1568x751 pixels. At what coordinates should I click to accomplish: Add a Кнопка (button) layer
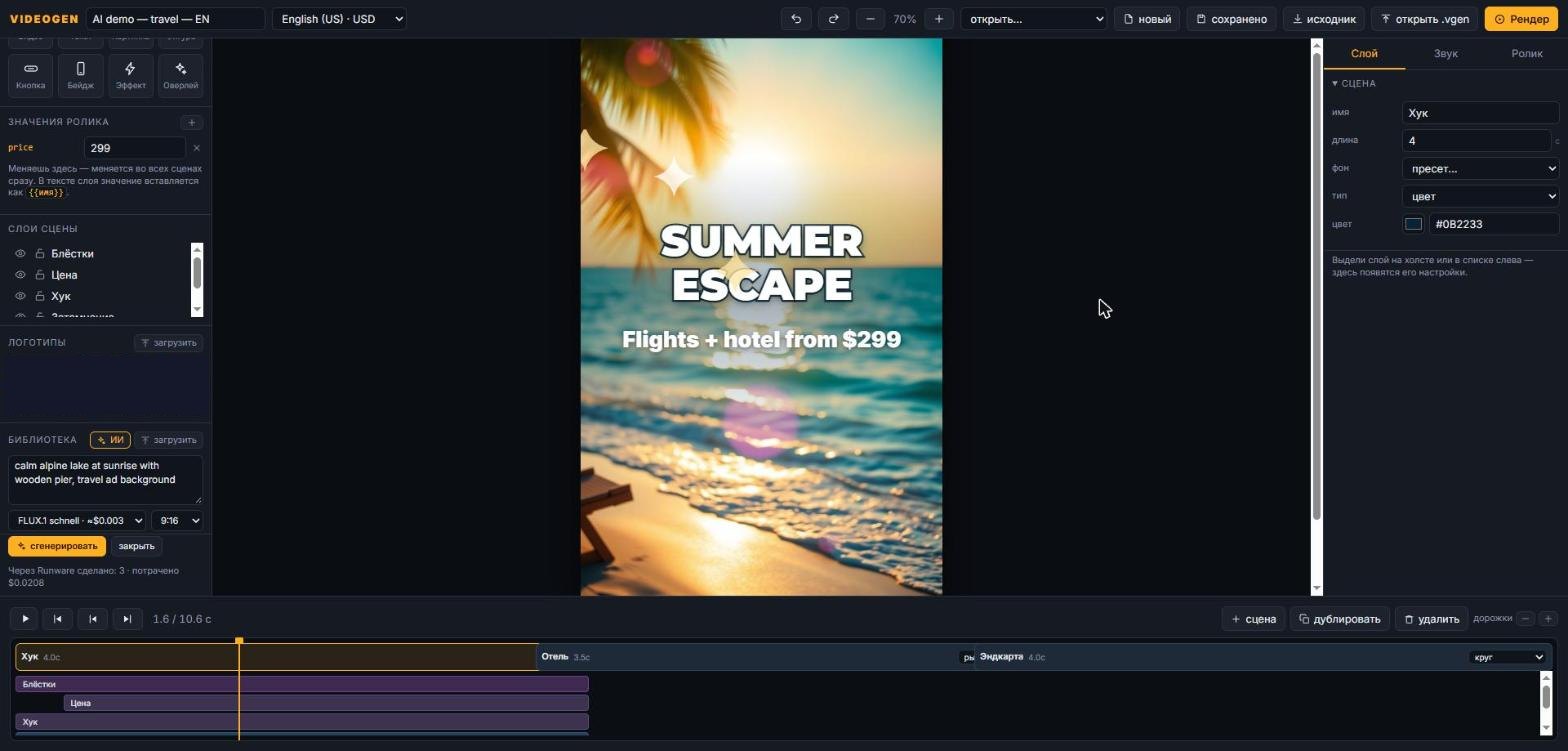tap(31, 75)
